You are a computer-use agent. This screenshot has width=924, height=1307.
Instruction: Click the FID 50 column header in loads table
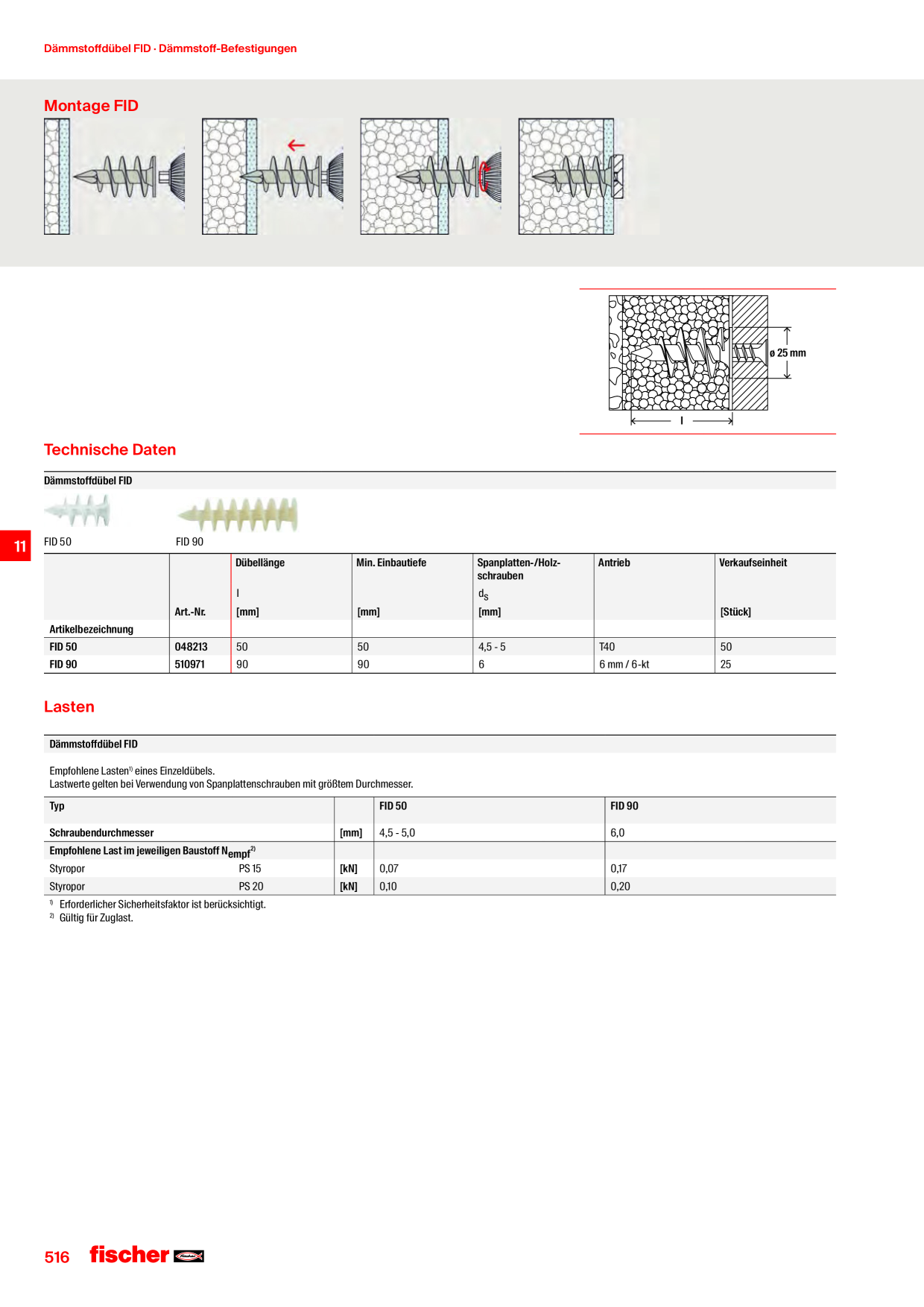click(393, 806)
